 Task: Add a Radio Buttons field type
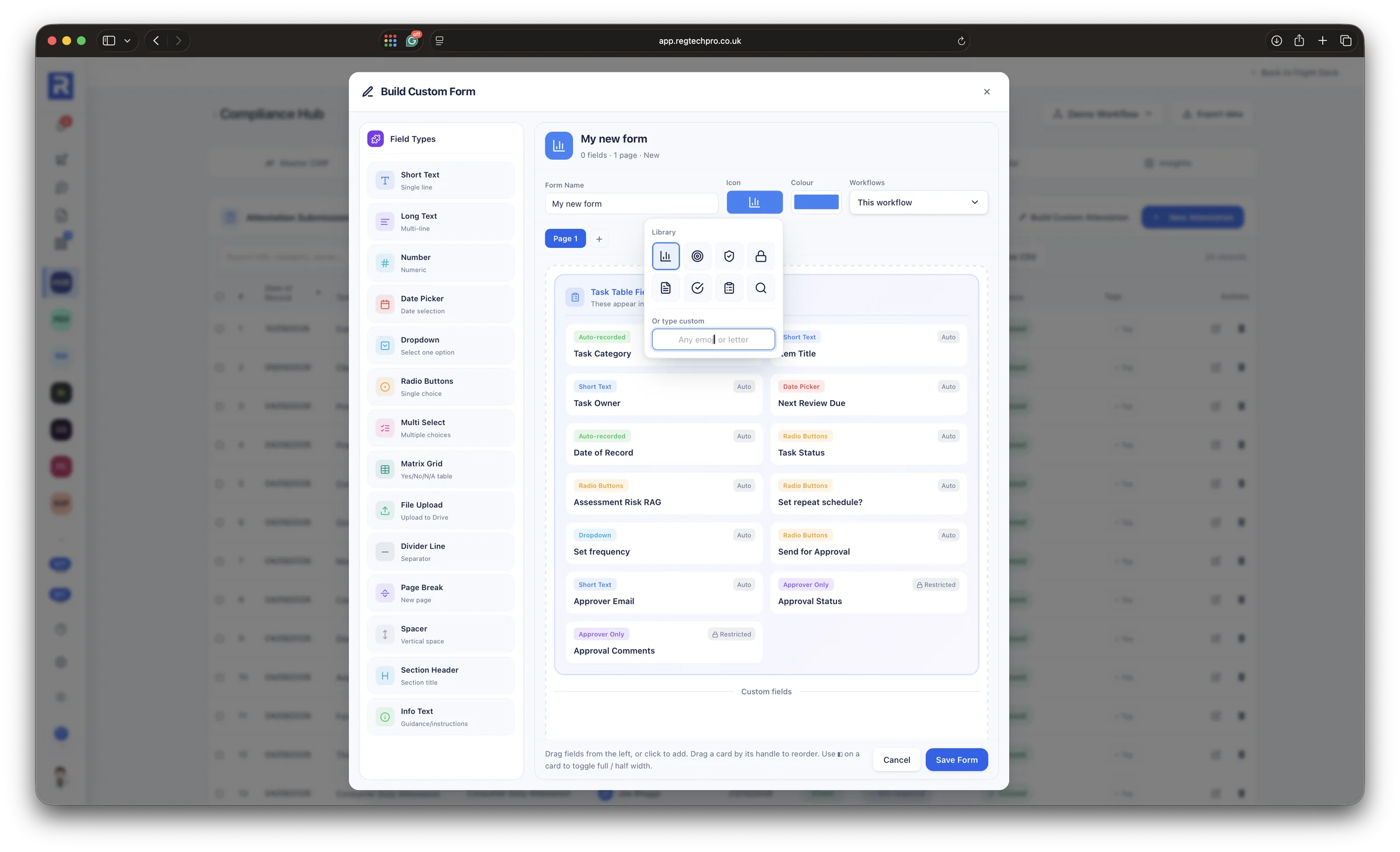pos(441,387)
